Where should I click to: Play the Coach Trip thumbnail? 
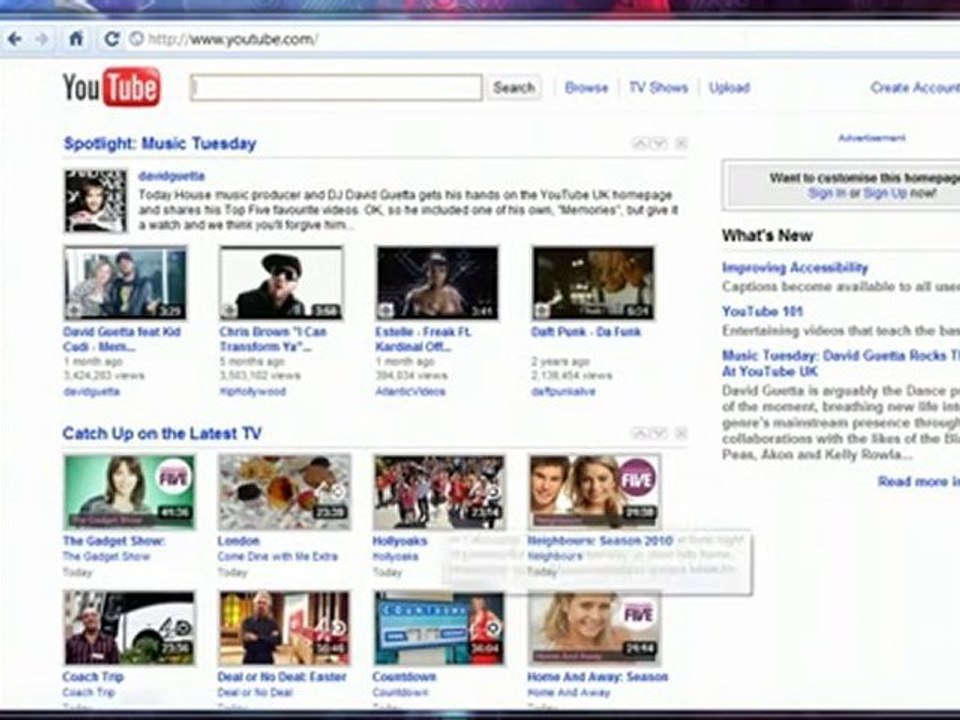(130, 628)
